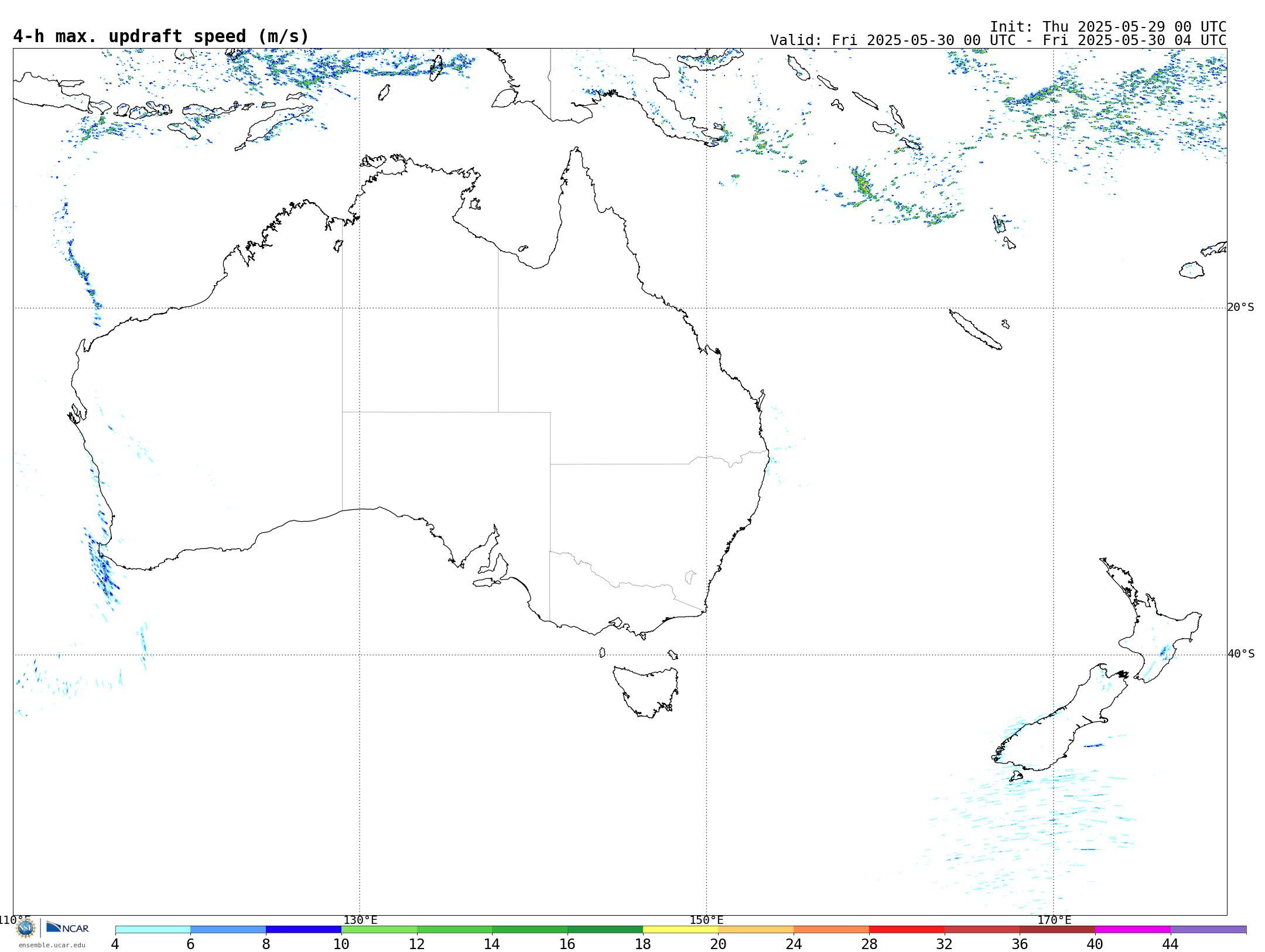Click the orange 24-28 colorbar swatch
The height and width of the screenshot is (952, 1265).
tap(832, 930)
